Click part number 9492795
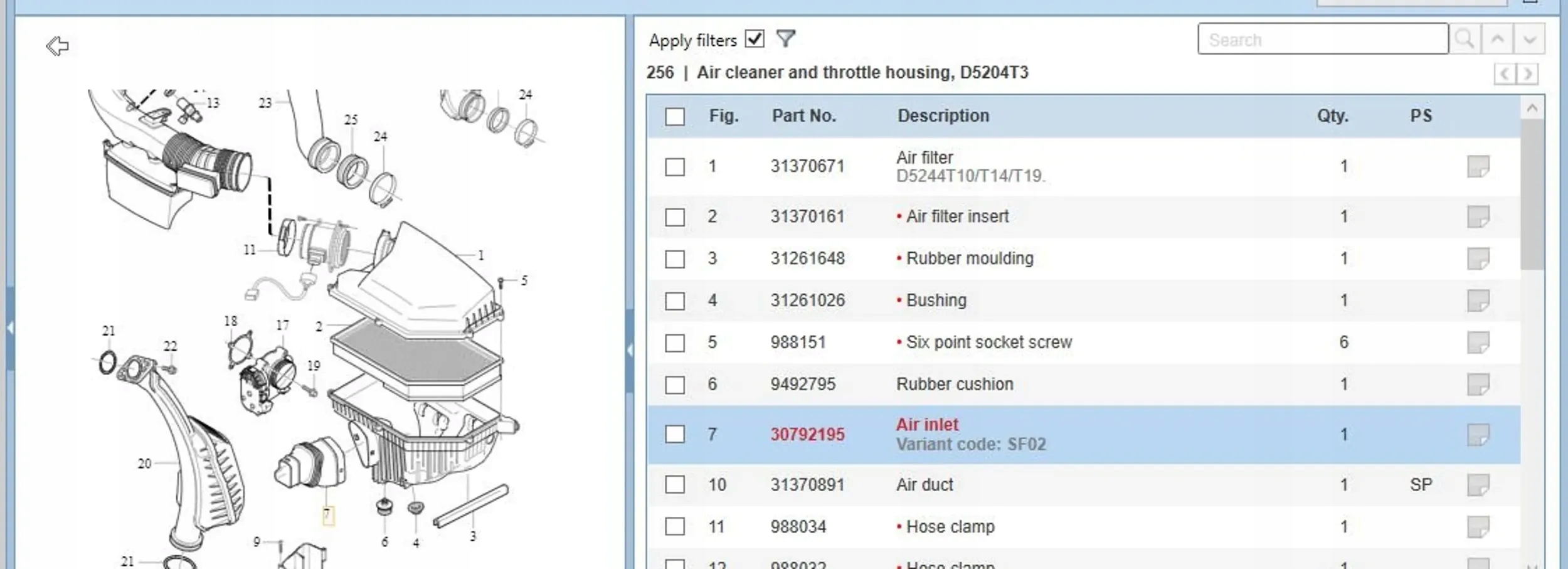Screen dimensions: 1568x569 tap(803, 385)
